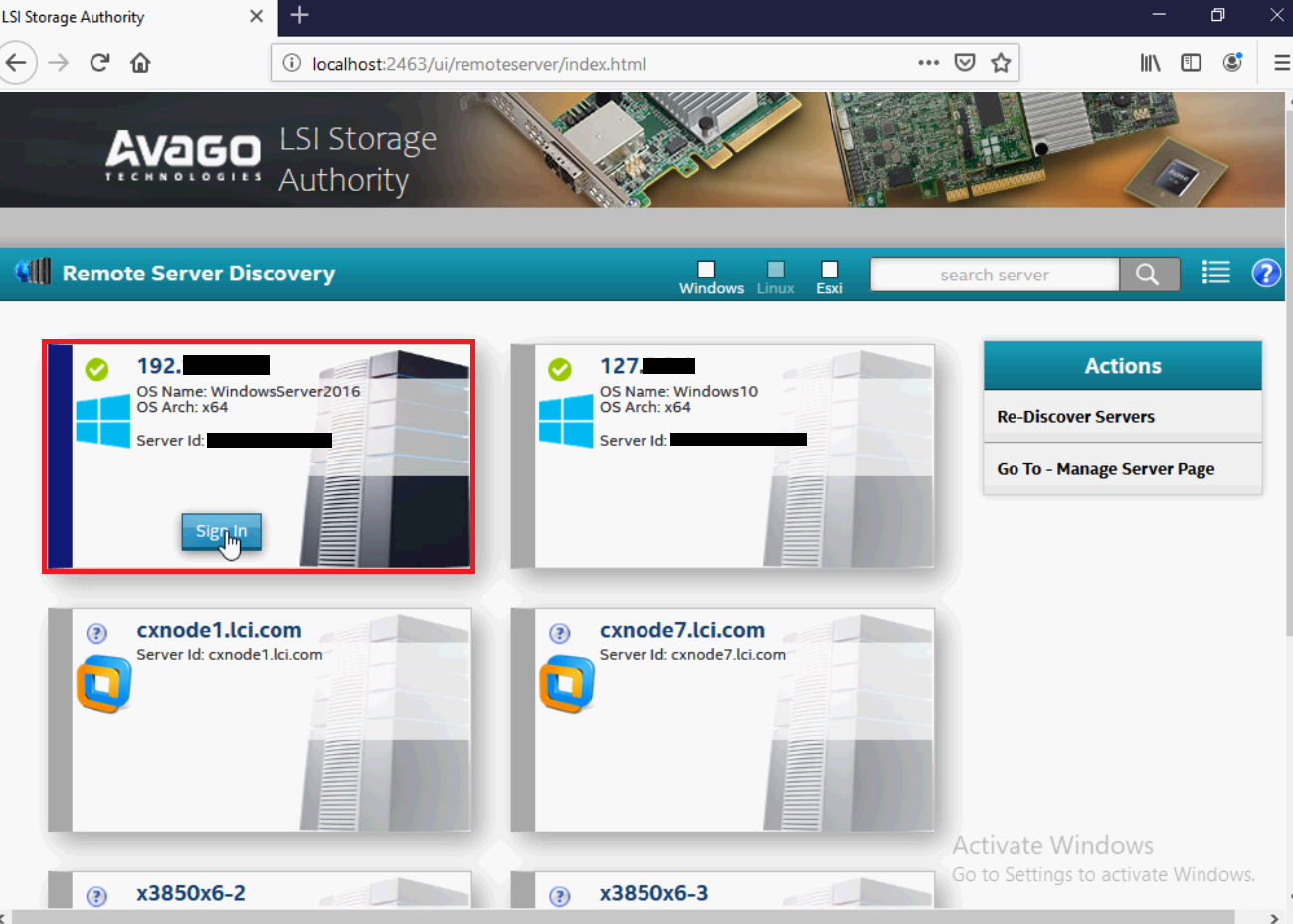The height and width of the screenshot is (924, 1293).
Task: Click the browser home icon
Action: tap(140, 63)
